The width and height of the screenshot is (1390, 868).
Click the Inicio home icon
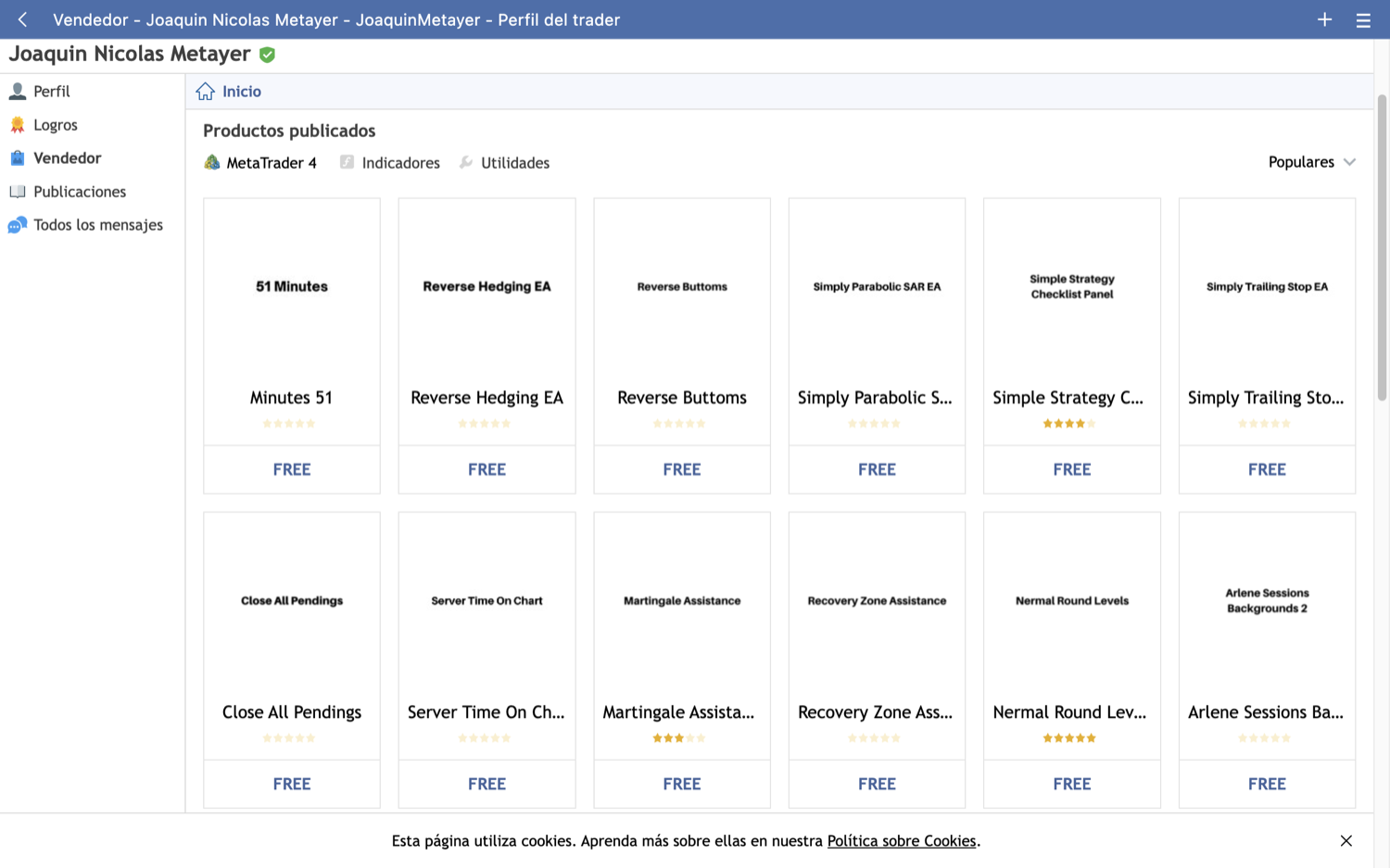[x=206, y=91]
